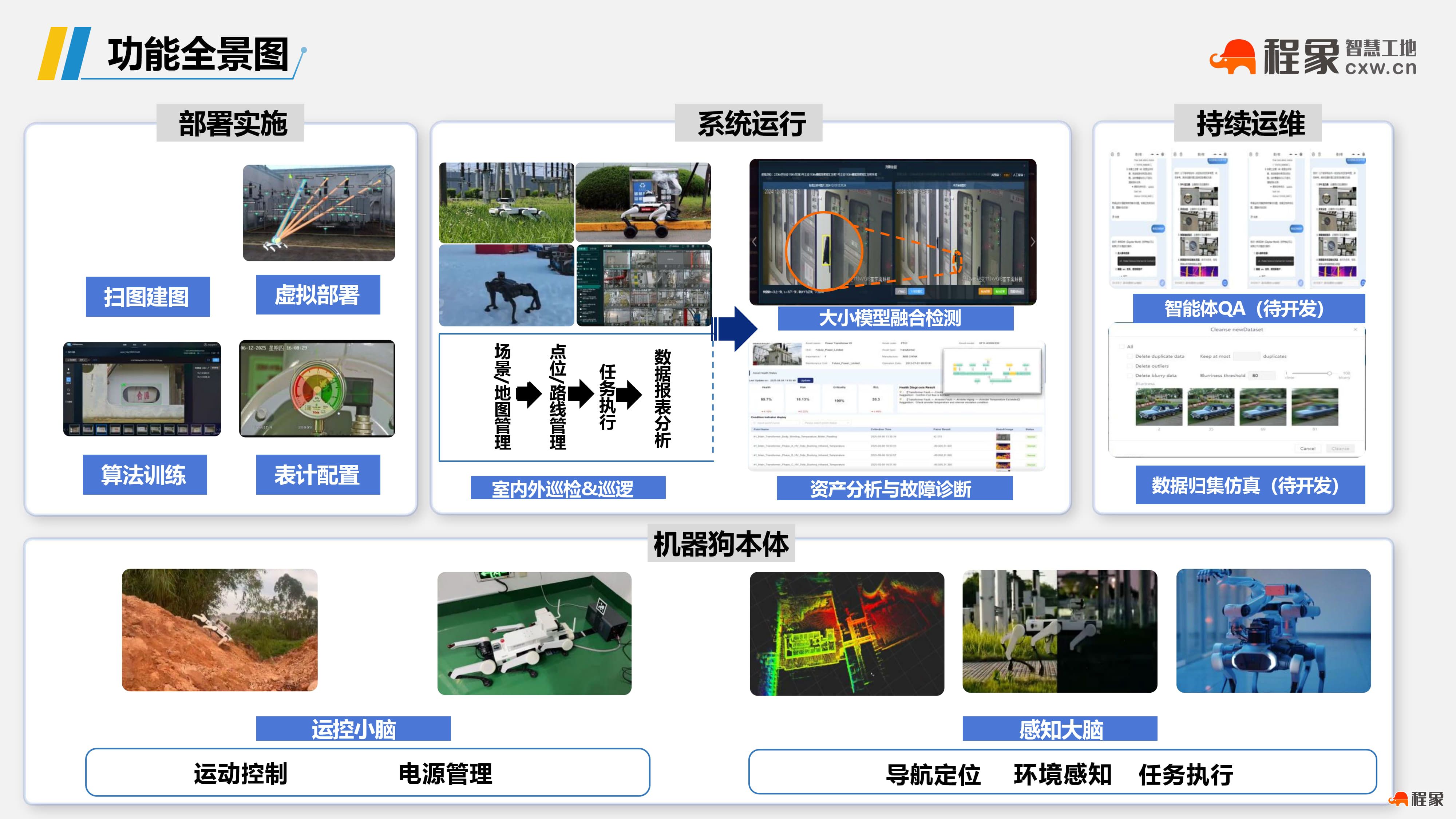The height and width of the screenshot is (819, 1456).
Task: Open the pressure gauge photo thumbnail
Action: [x=317, y=388]
